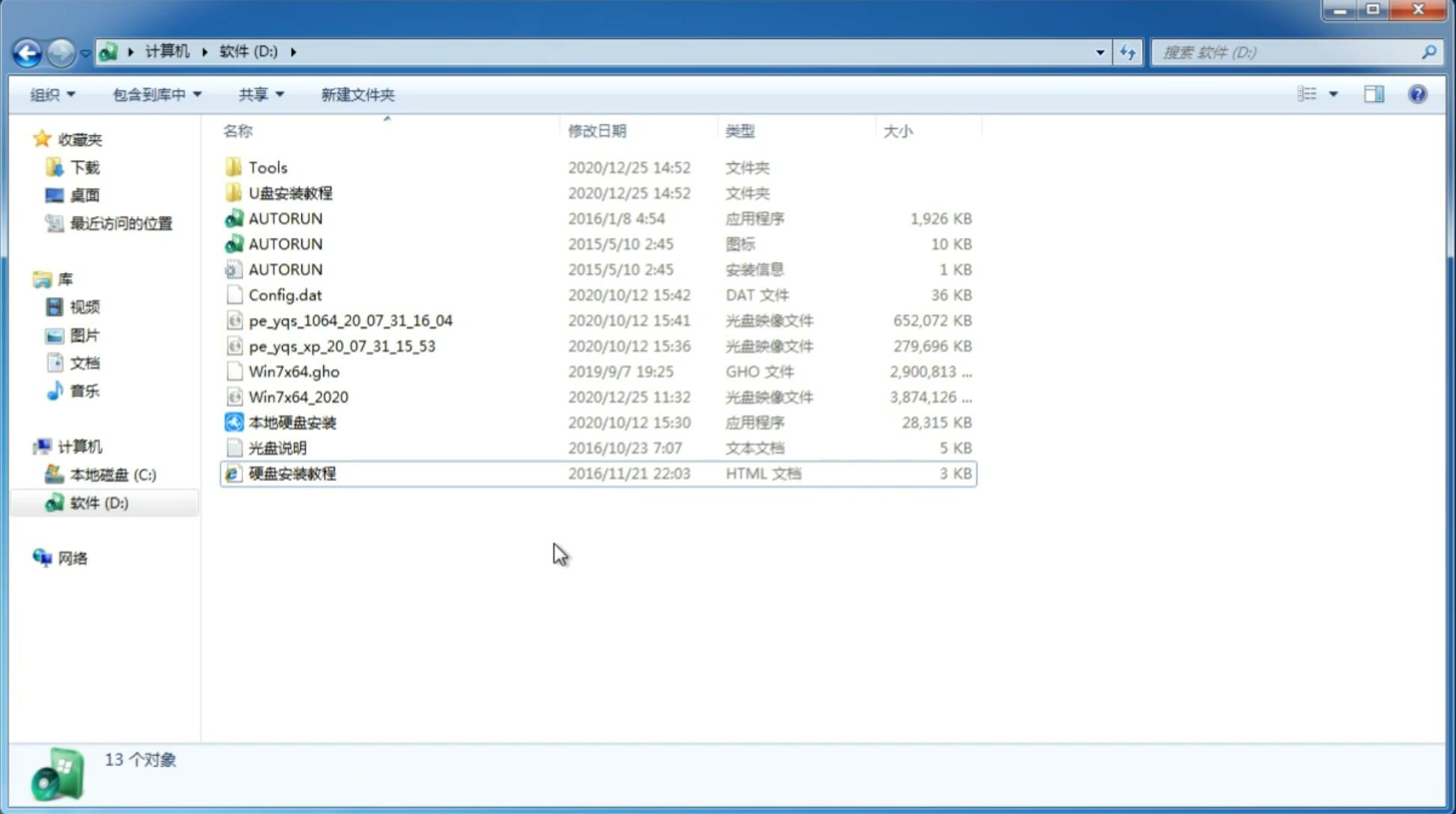Launch 本地硬盘安装 application
The height and width of the screenshot is (814, 1456).
point(291,422)
